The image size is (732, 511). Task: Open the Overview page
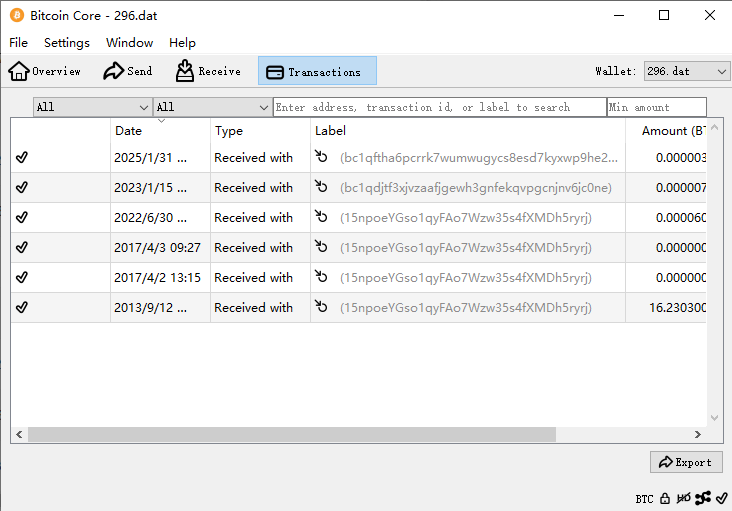tap(45, 71)
